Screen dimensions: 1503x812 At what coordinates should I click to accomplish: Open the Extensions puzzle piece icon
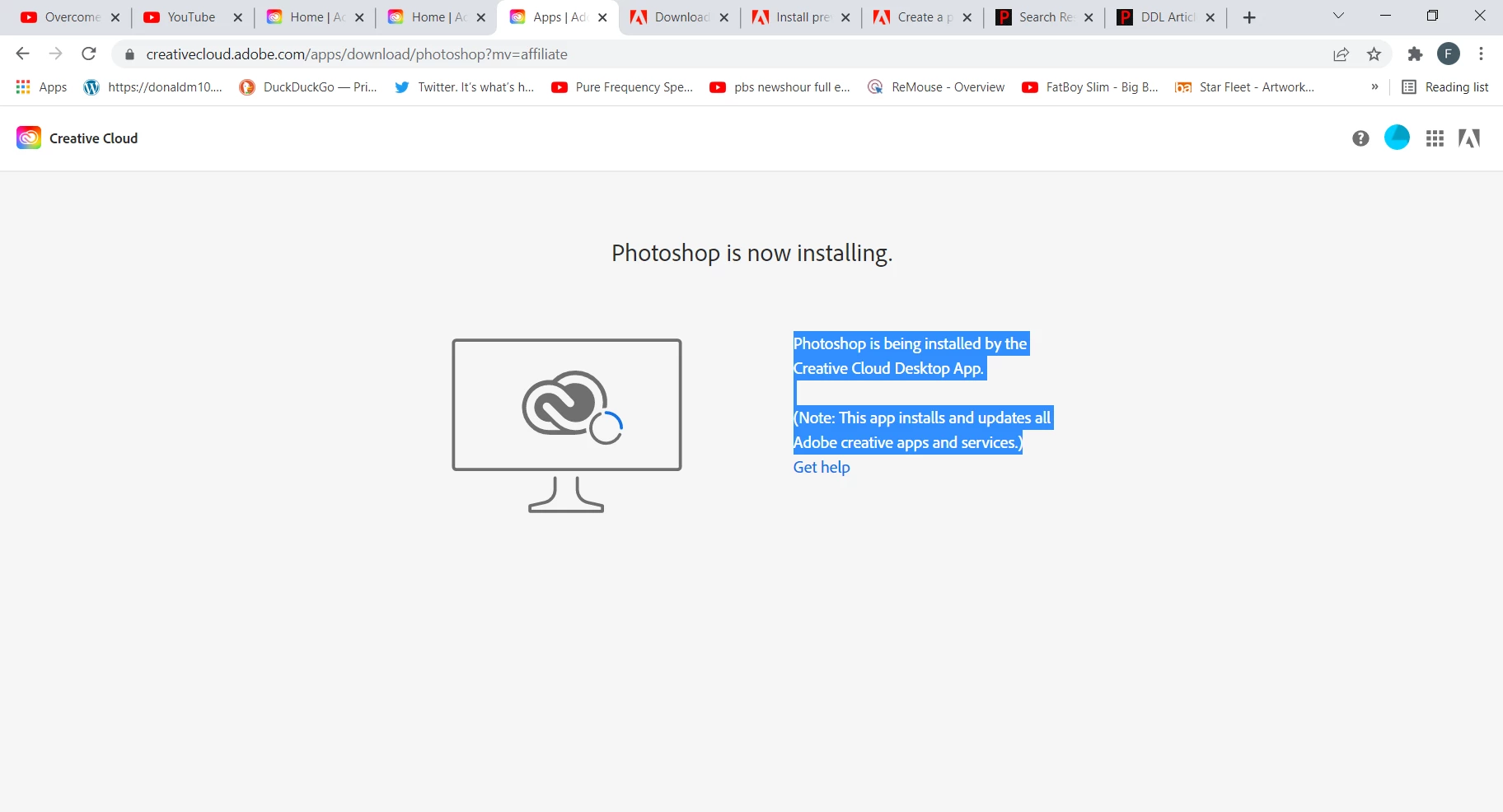(x=1415, y=54)
